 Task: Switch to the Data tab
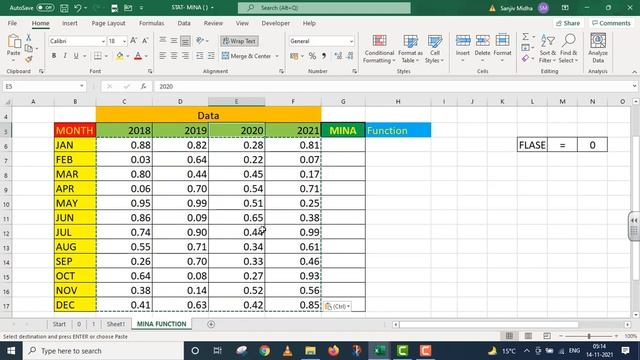[x=184, y=23]
